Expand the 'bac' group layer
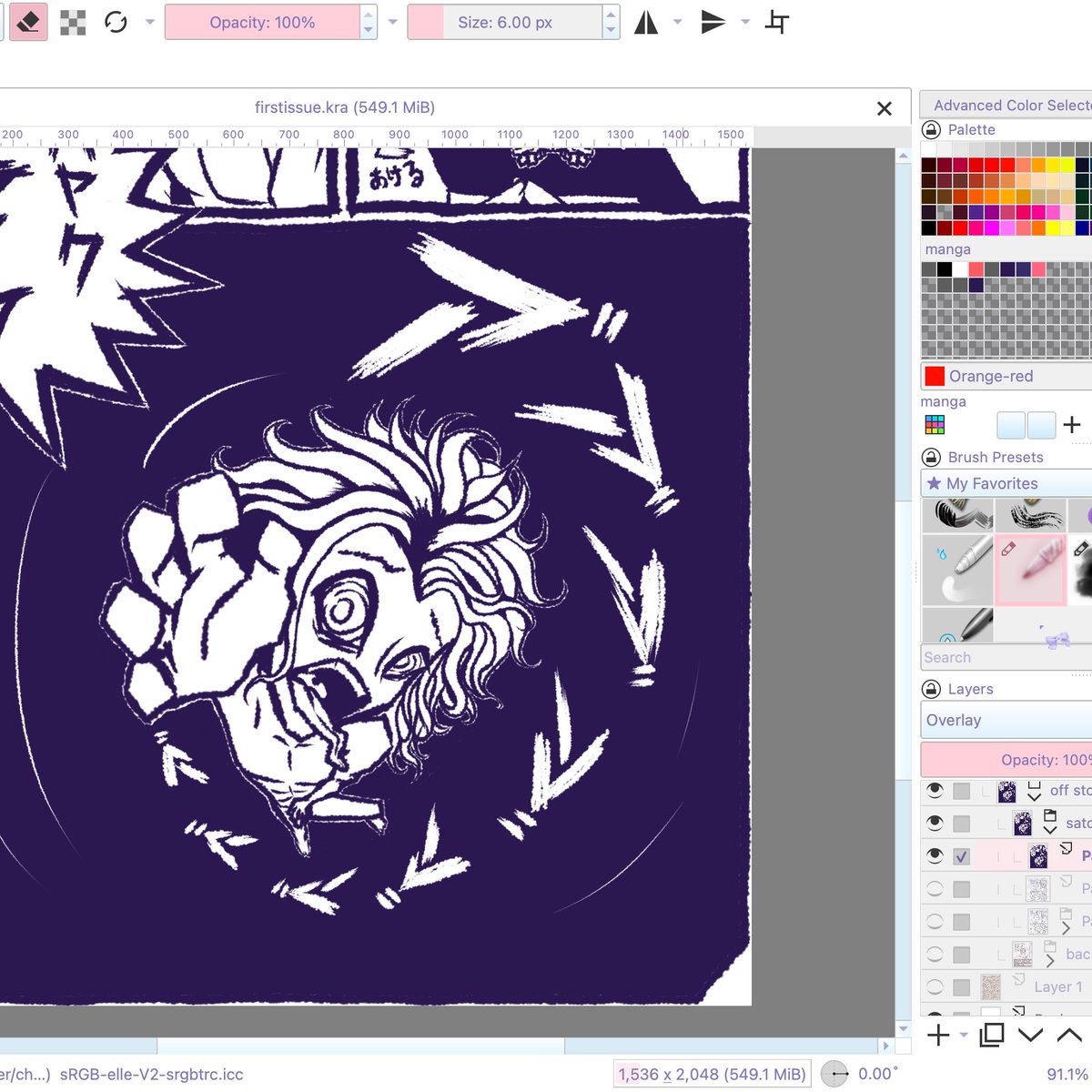The width and height of the screenshot is (1092, 1092). click(x=1050, y=961)
